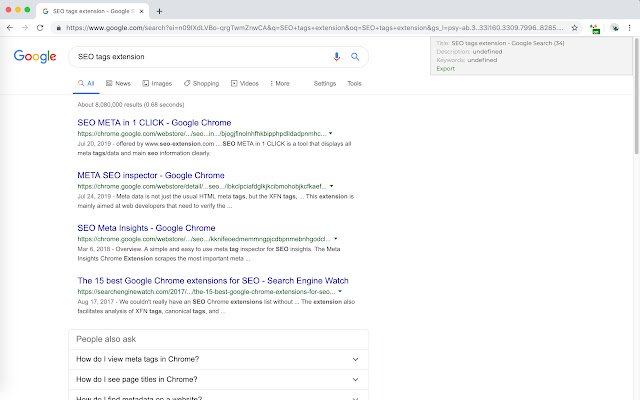The height and width of the screenshot is (400, 640).
Task: Click the 'People also ask' heading
Action: tap(106, 339)
